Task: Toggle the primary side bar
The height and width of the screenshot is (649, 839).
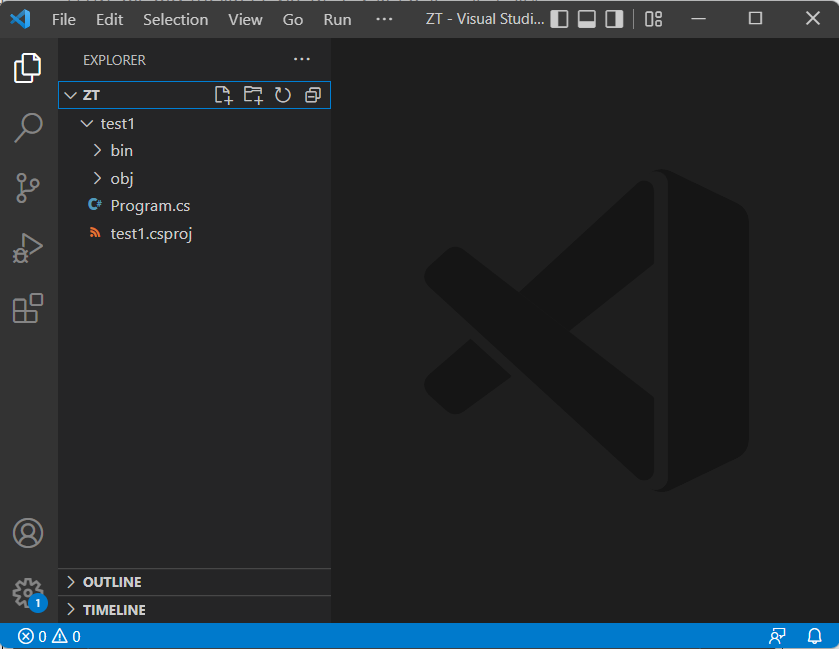Action: (x=559, y=19)
